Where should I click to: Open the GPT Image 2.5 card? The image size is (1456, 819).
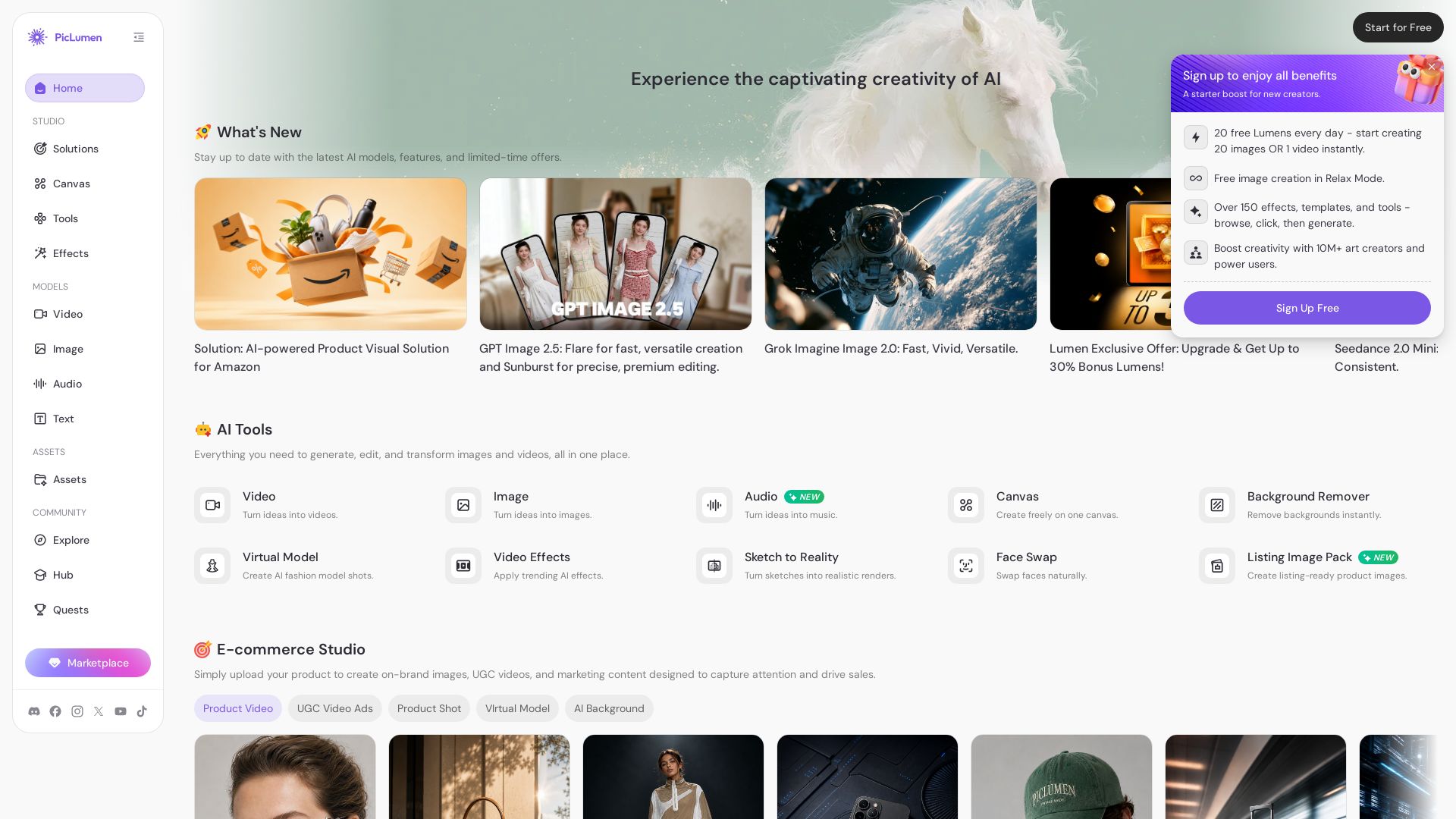coord(616,254)
